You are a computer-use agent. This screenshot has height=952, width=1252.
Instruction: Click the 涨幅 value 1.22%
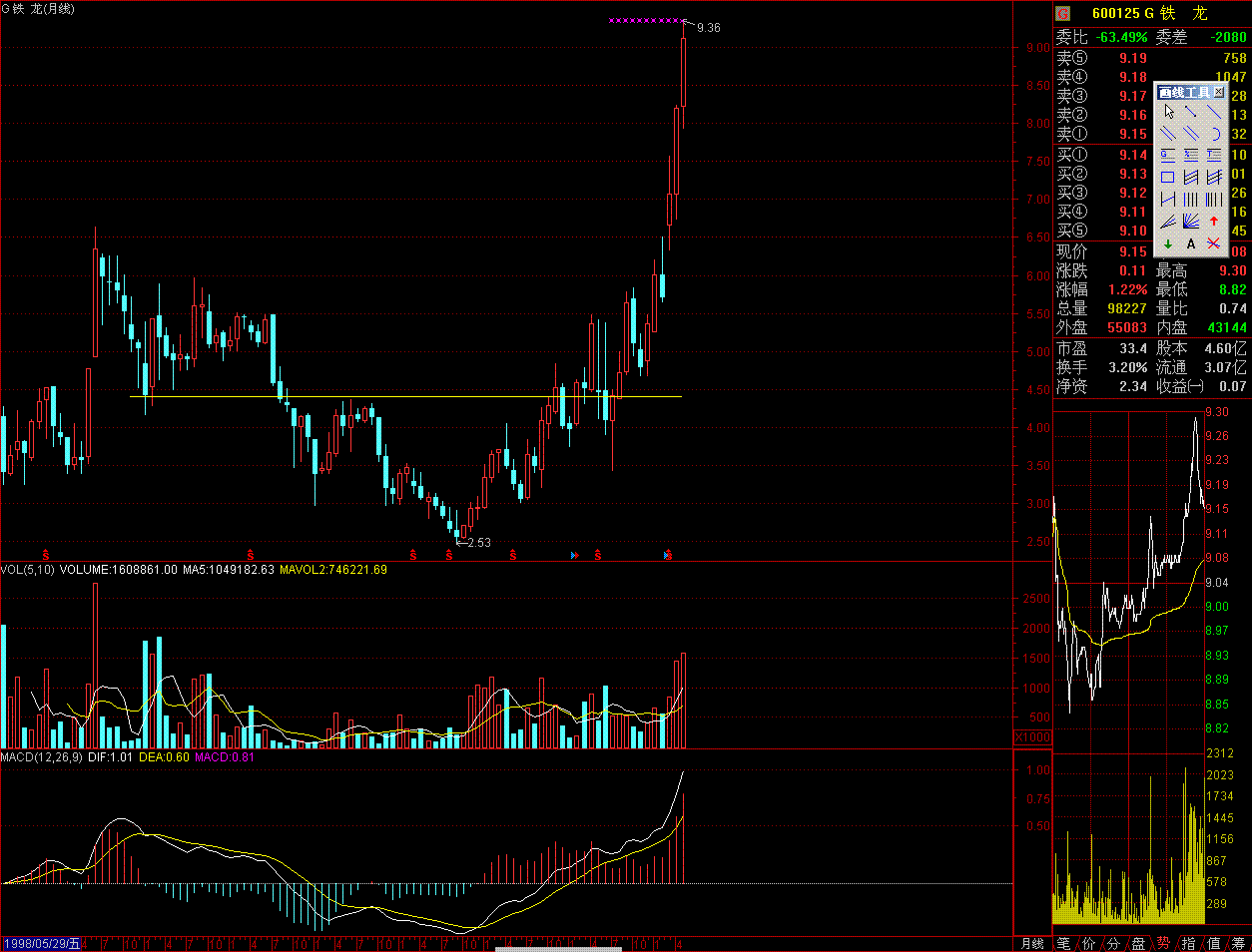point(1128,289)
